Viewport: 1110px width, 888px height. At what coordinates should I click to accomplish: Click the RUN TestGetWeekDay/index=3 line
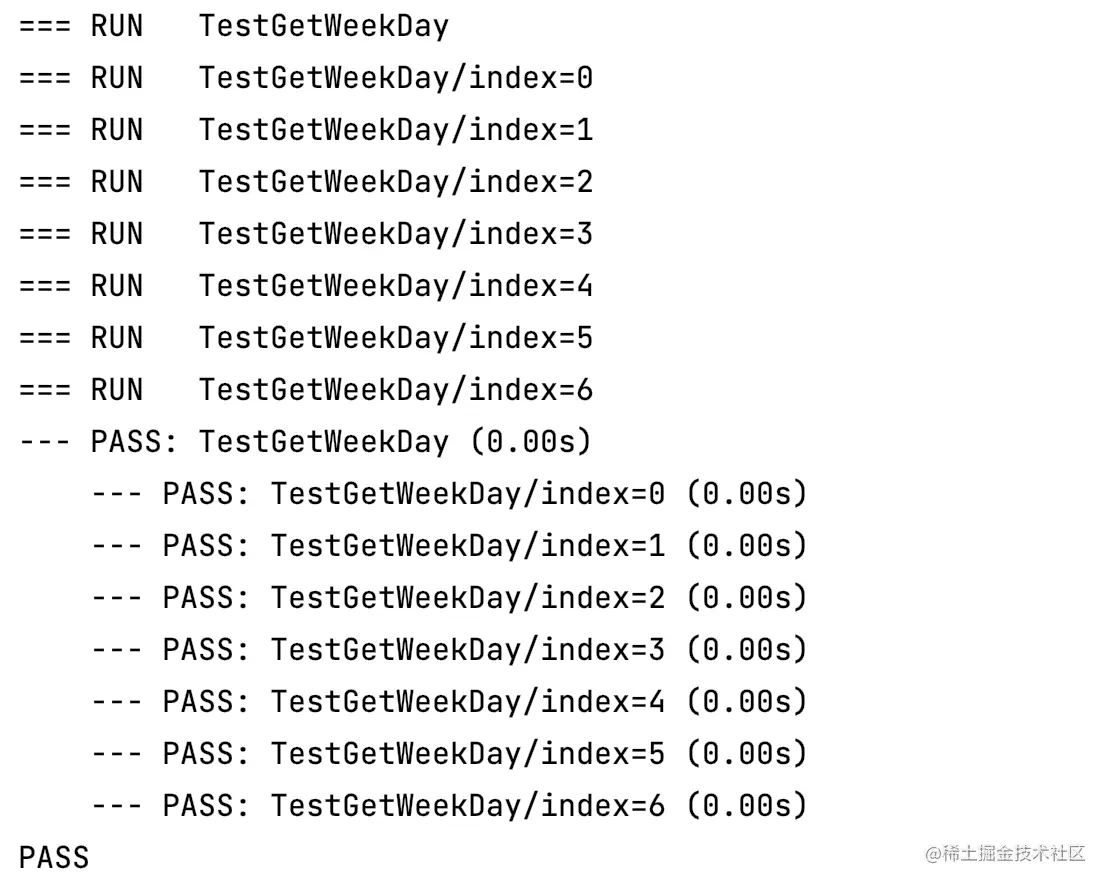(x=395, y=234)
